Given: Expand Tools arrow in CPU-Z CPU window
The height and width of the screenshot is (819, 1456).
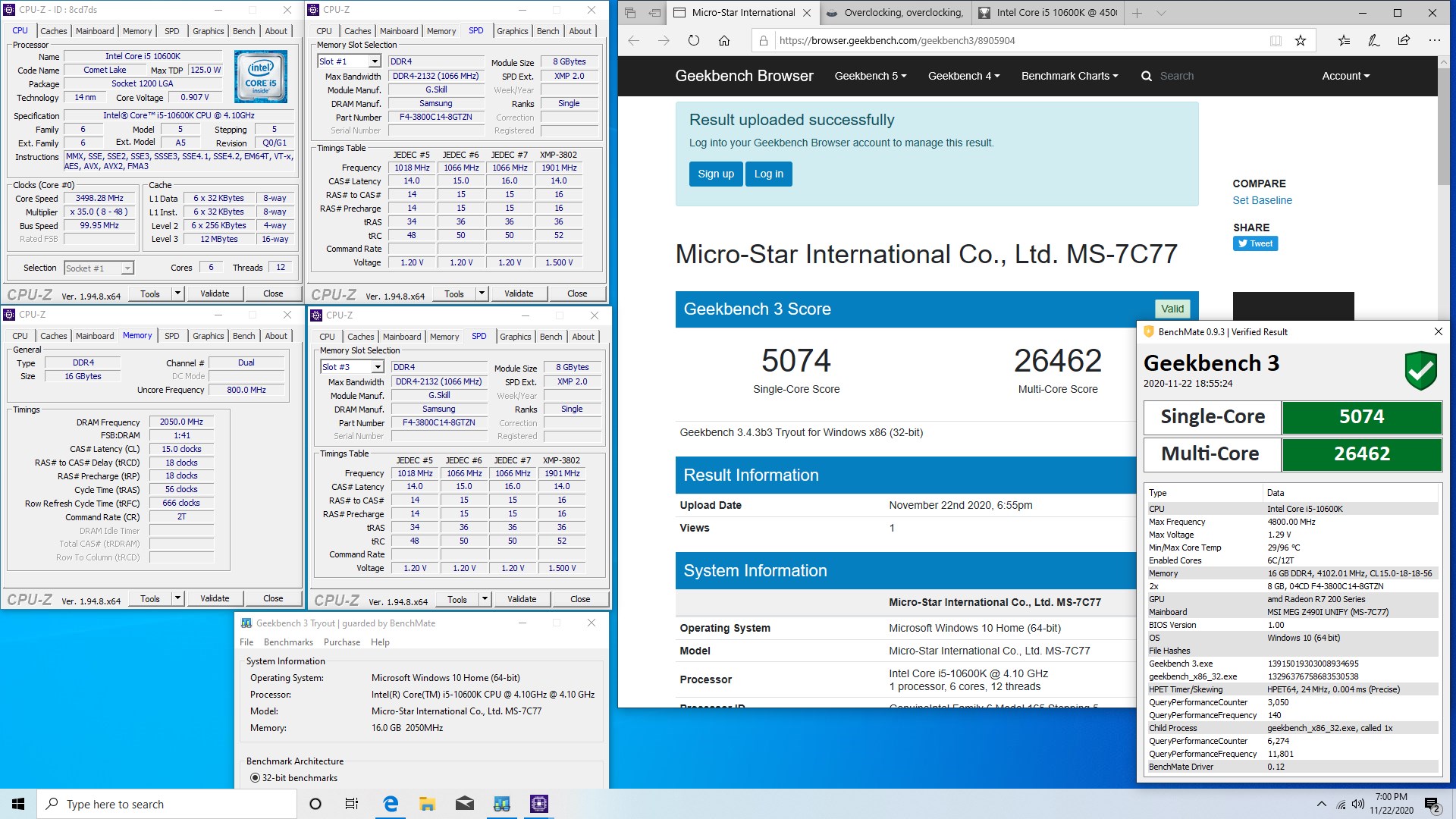Looking at the screenshot, I should click(x=177, y=293).
